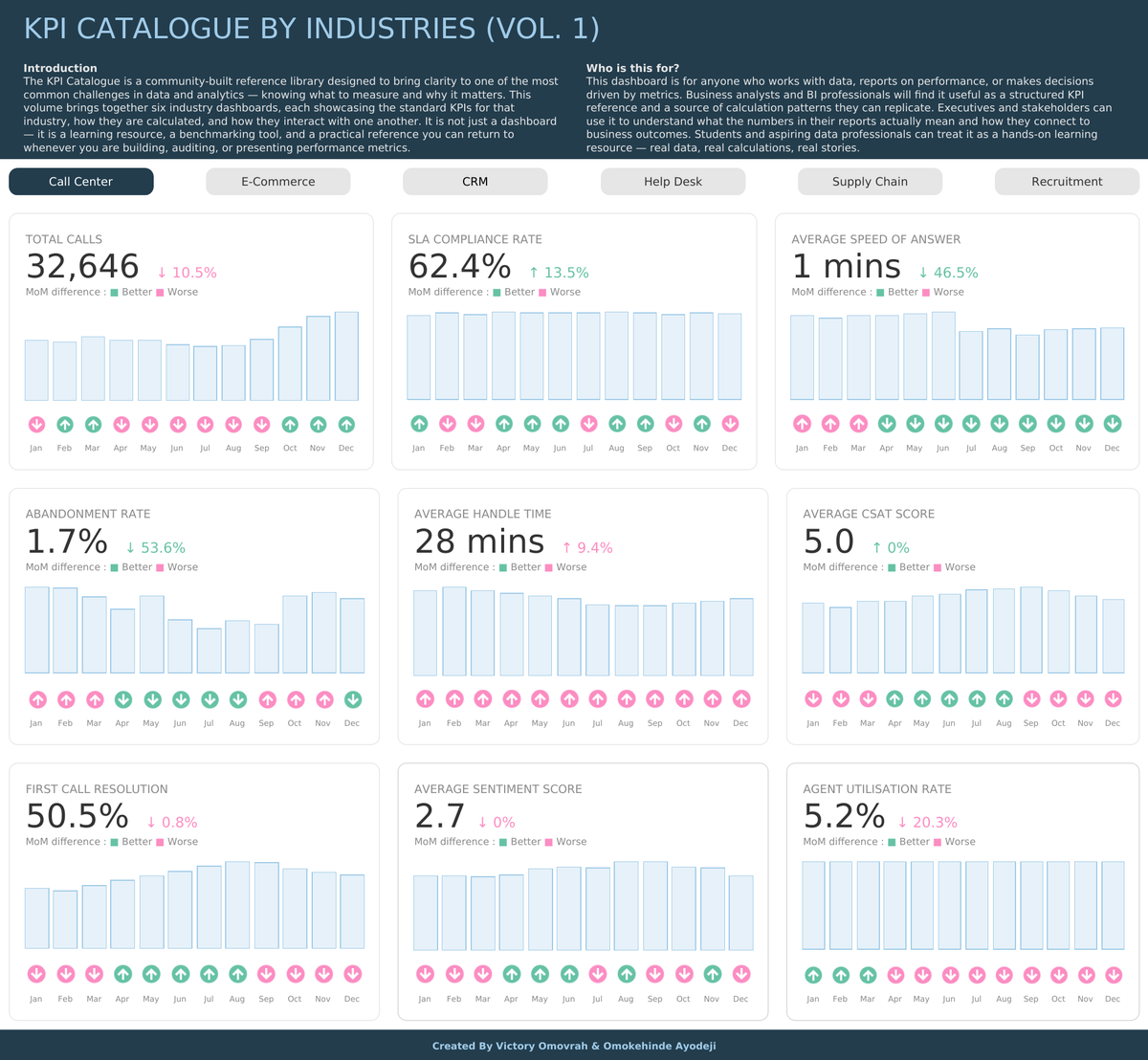Click First Call Resolution April up-arrow icon
1148x1060 pixels.
click(122, 975)
